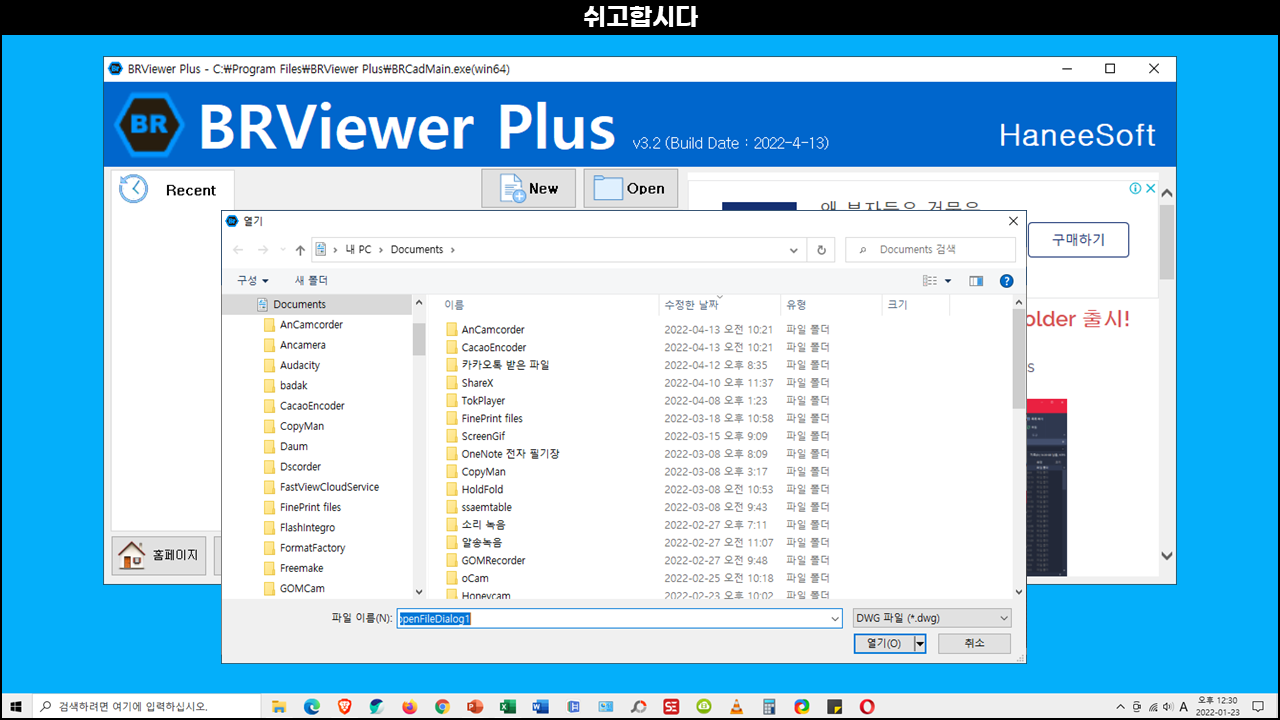
Task: Click the 열기(O) open button
Action: click(x=884, y=644)
